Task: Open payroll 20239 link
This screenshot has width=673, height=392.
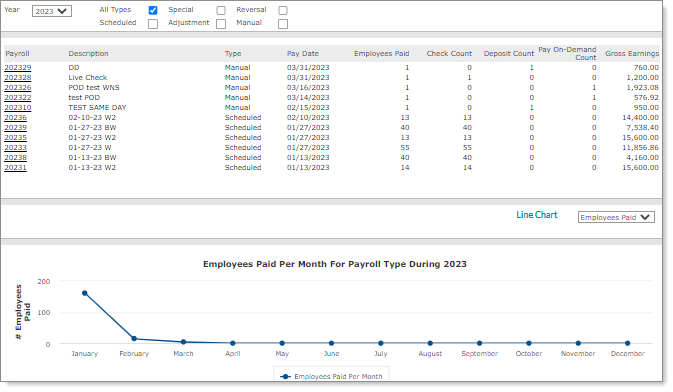Action: coord(15,128)
